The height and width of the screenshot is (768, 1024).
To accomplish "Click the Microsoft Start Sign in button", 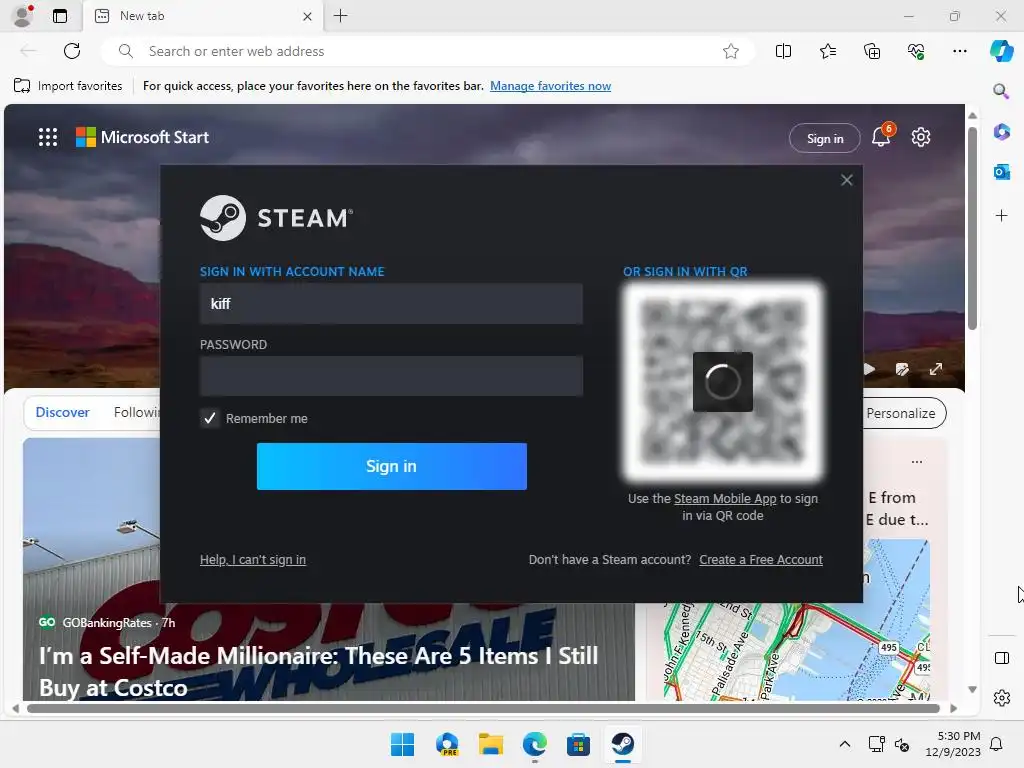I will (x=825, y=138).
